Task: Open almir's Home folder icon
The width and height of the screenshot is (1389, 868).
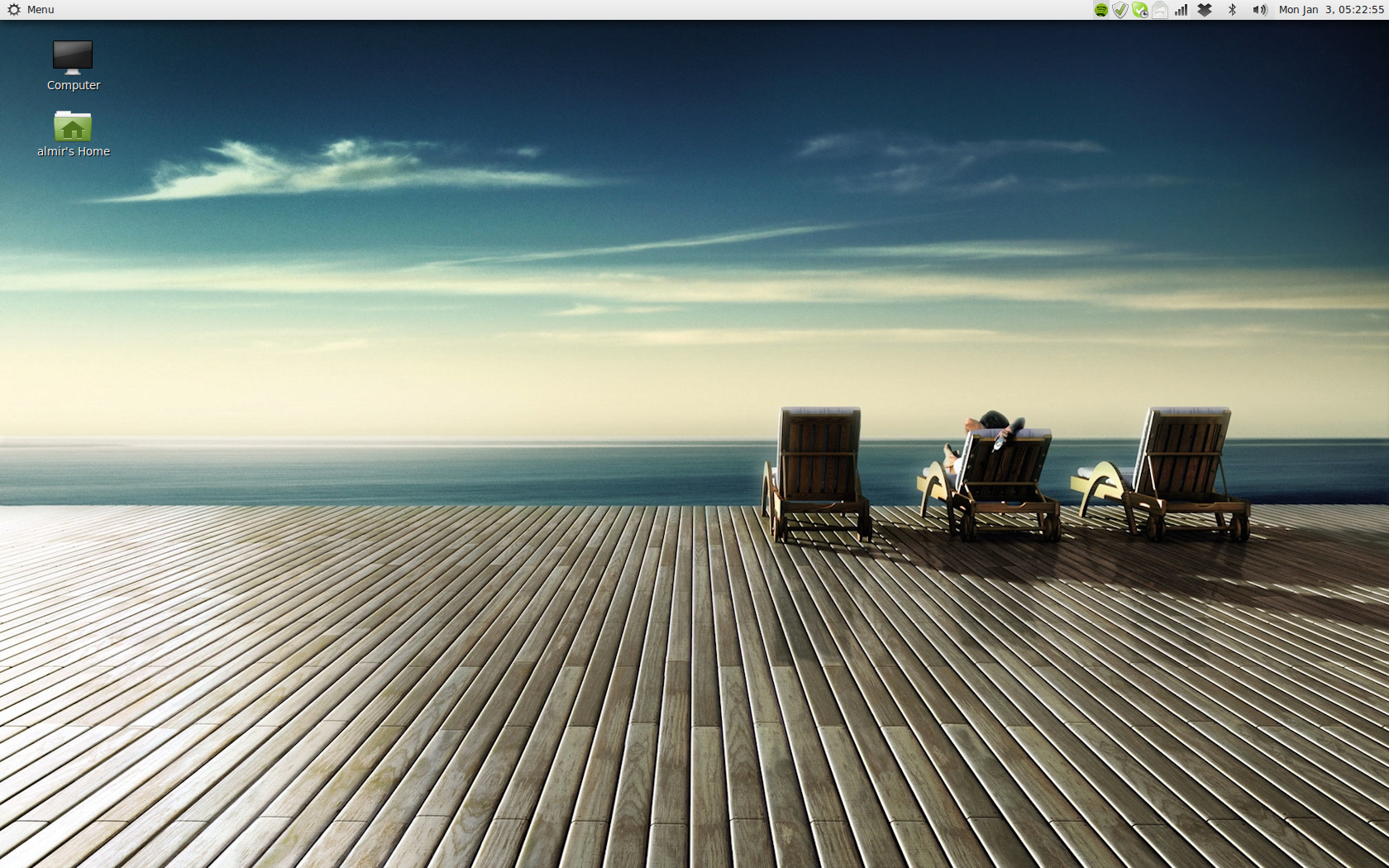Action: click(73, 126)
